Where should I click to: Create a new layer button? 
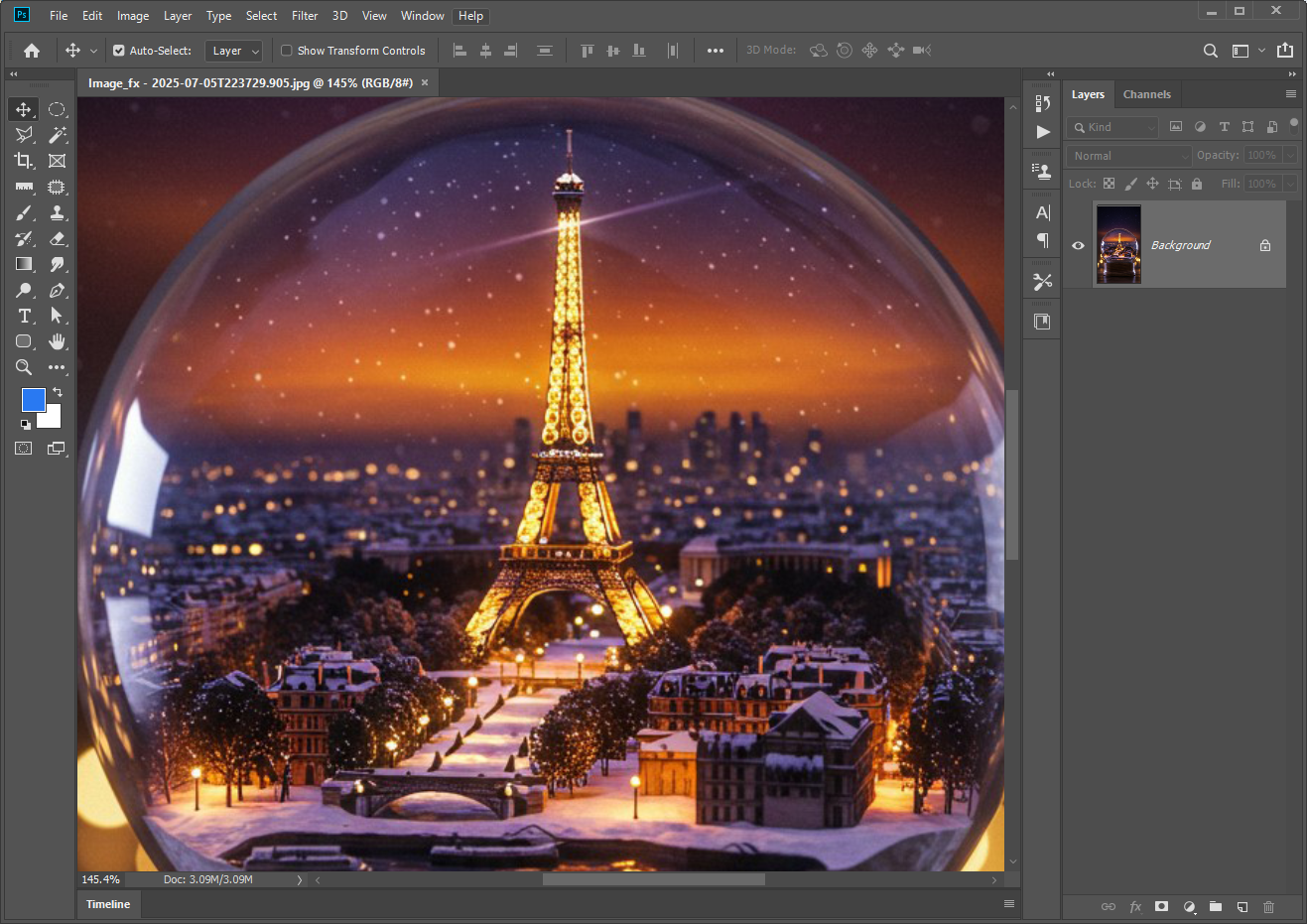click(x=1242, y=907)
